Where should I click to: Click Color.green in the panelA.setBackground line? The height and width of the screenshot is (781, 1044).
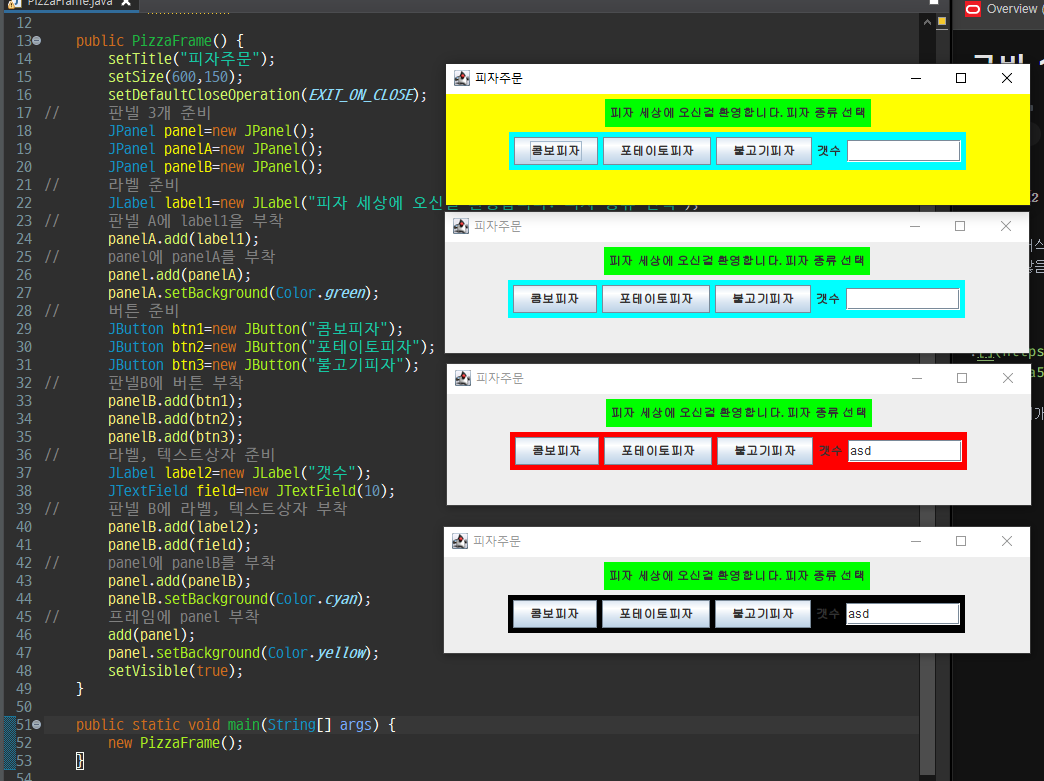click(320, 293)
